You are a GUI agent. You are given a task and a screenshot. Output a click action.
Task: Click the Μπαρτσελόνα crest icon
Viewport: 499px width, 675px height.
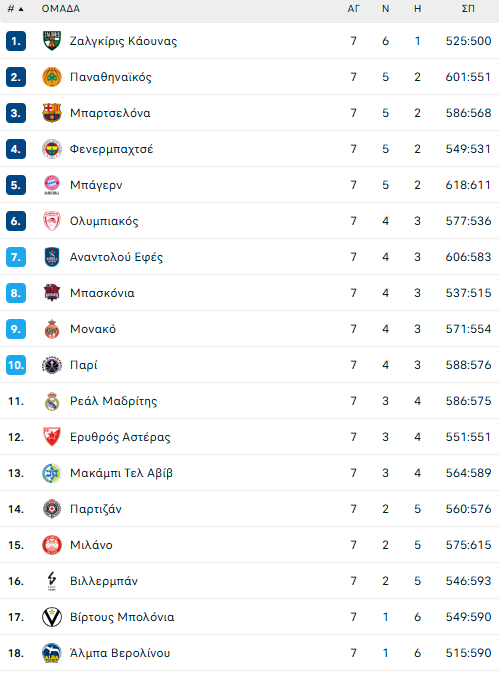52,113
